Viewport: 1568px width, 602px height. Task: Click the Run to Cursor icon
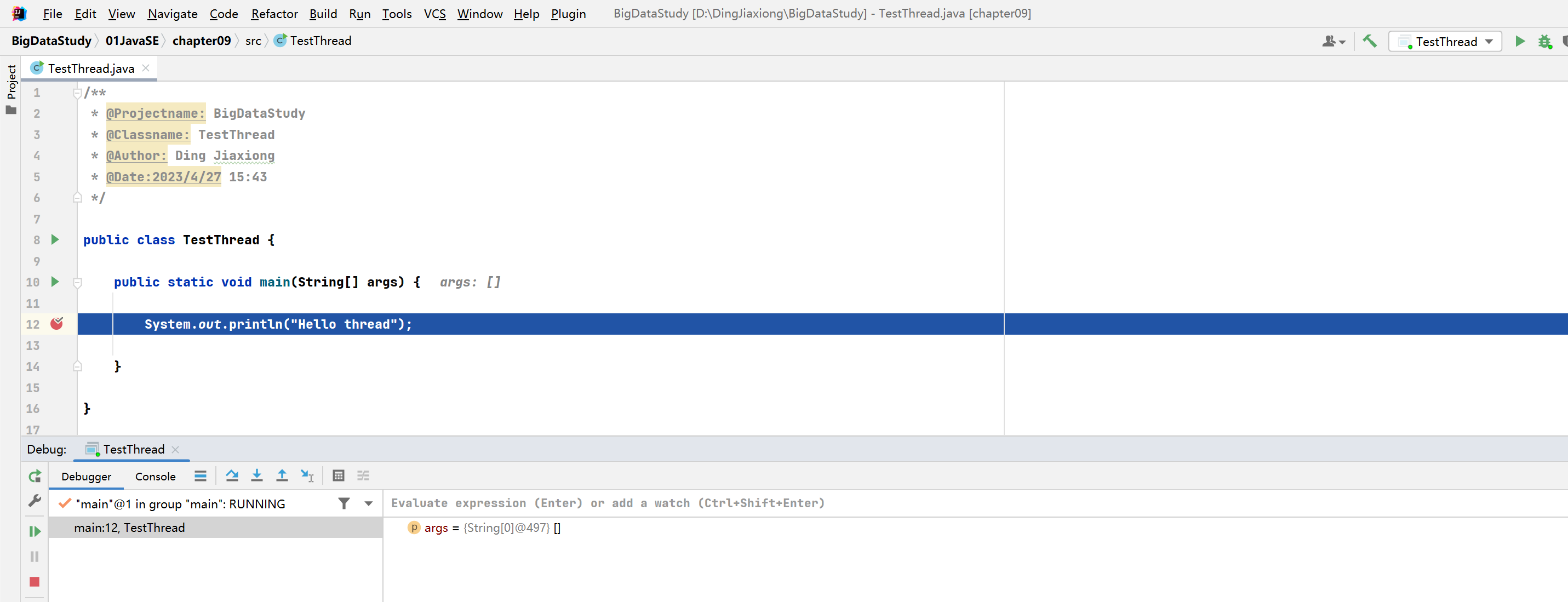coord(307,476)
